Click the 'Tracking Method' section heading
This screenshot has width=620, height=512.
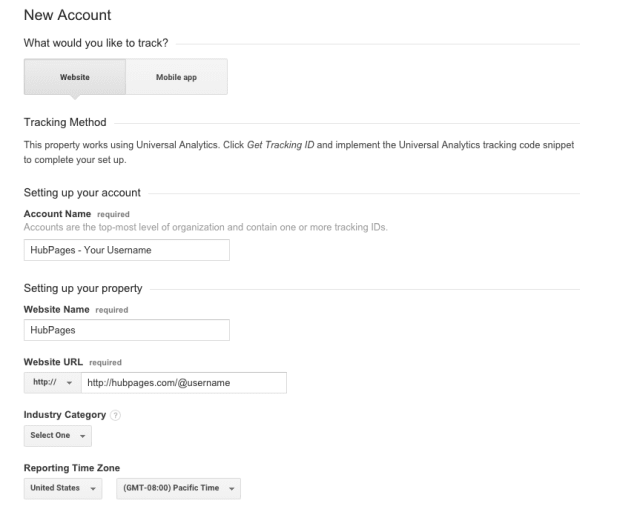point(65,123)
